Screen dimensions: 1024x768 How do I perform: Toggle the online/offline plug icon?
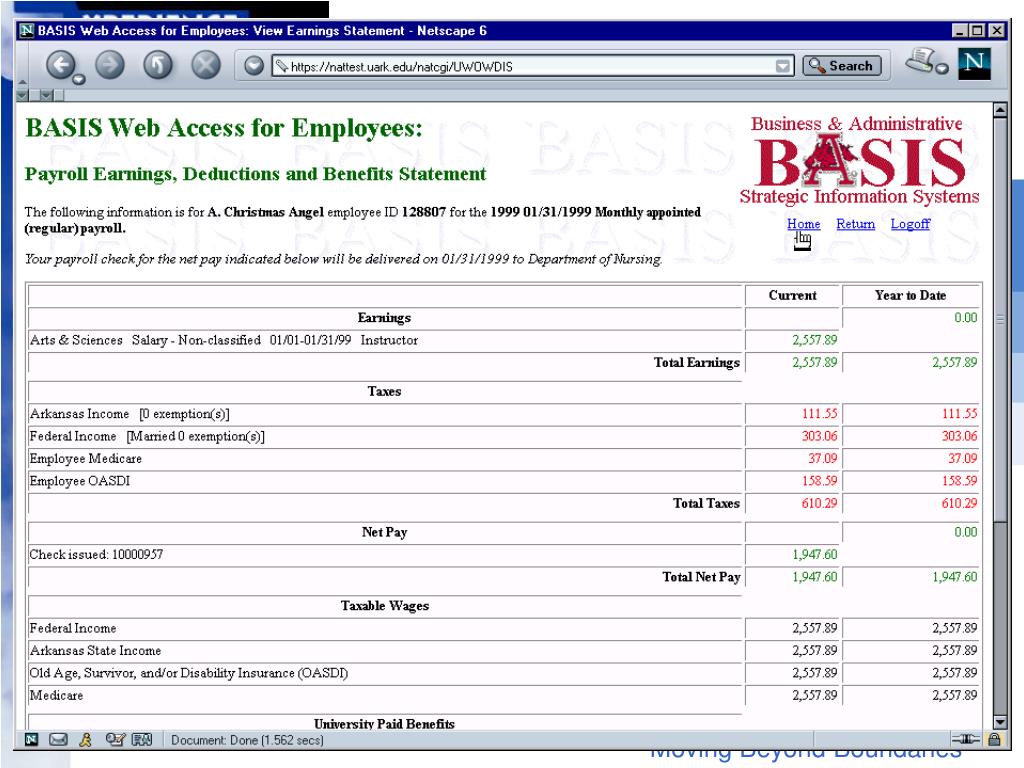point(965,739)
